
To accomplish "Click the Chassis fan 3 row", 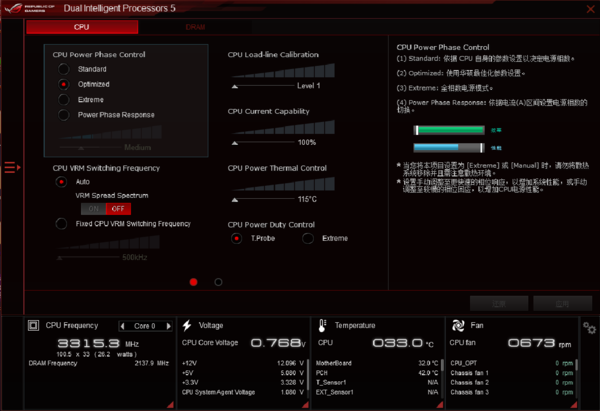I will [x=512, y=392].
